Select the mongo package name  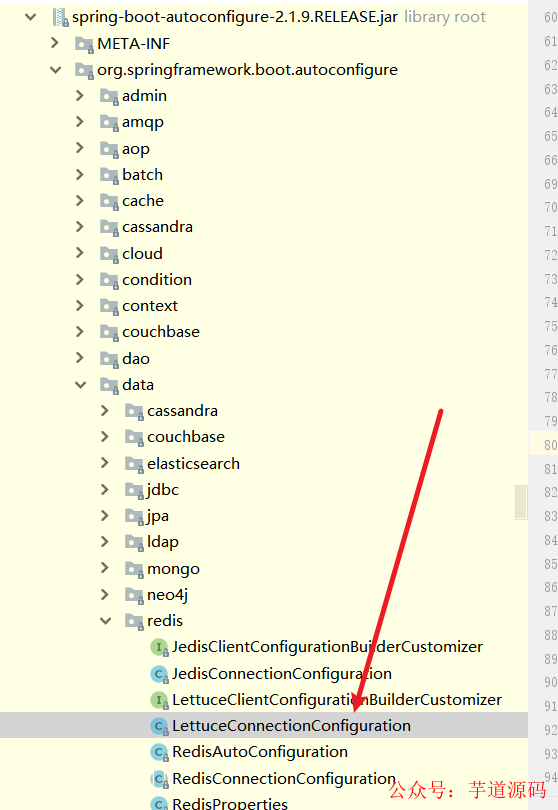[x=173, y=569]
